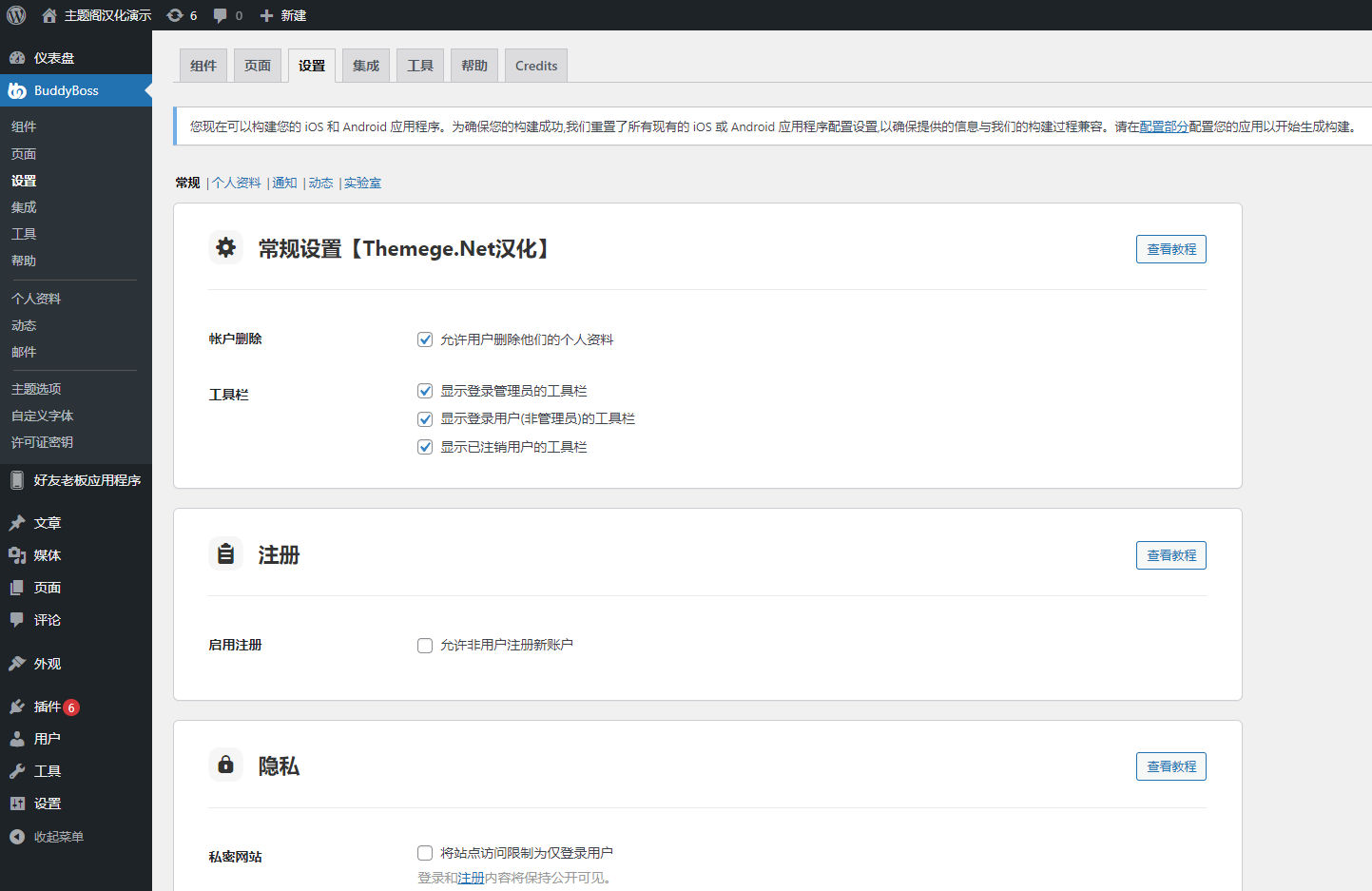
Task: Click the gear icon beside 常规设置 heading
Action: click(225, 248)
